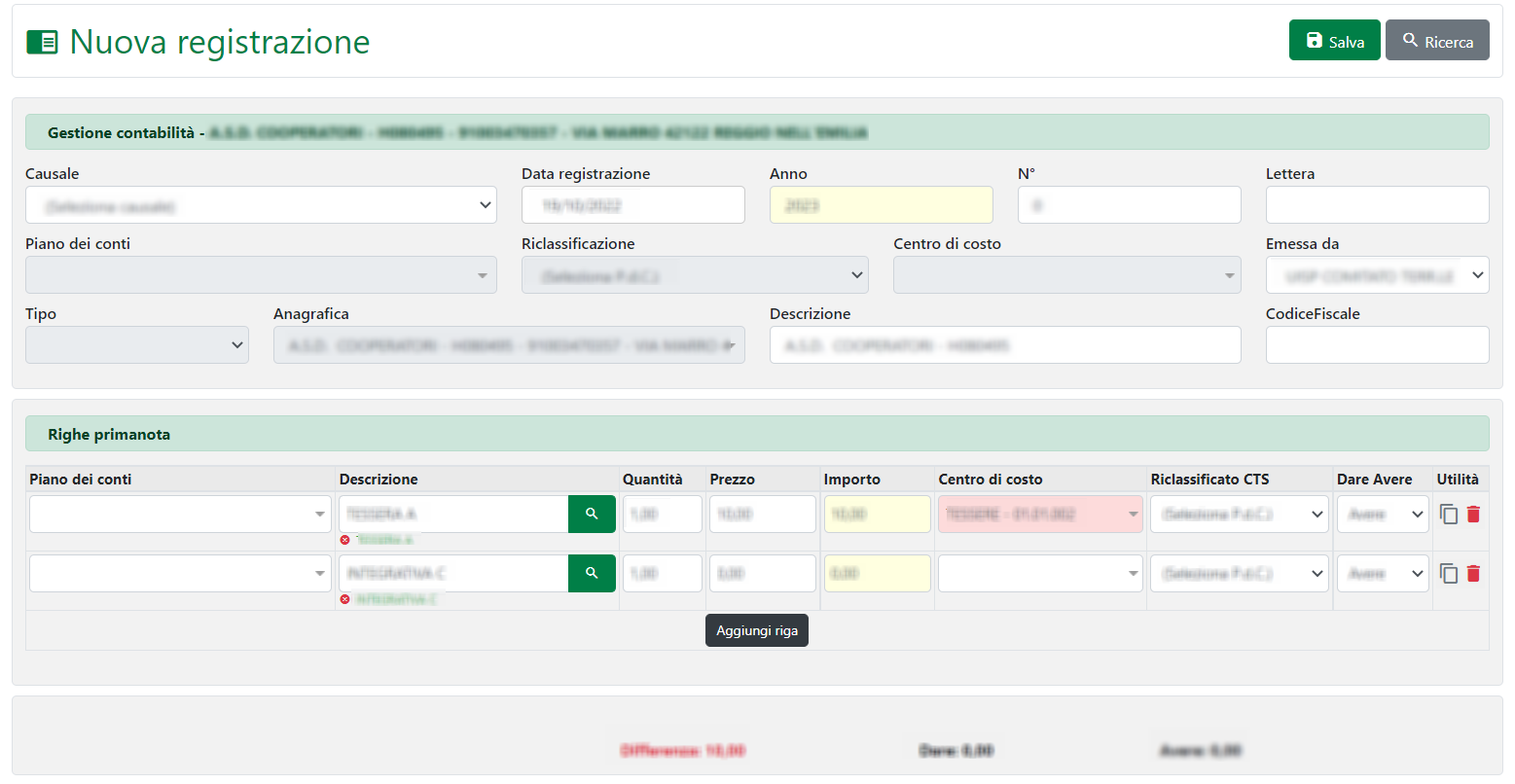Click the search icon in second row description
Viewport: 1515px width, 784px height.
(x=592, y=573)
